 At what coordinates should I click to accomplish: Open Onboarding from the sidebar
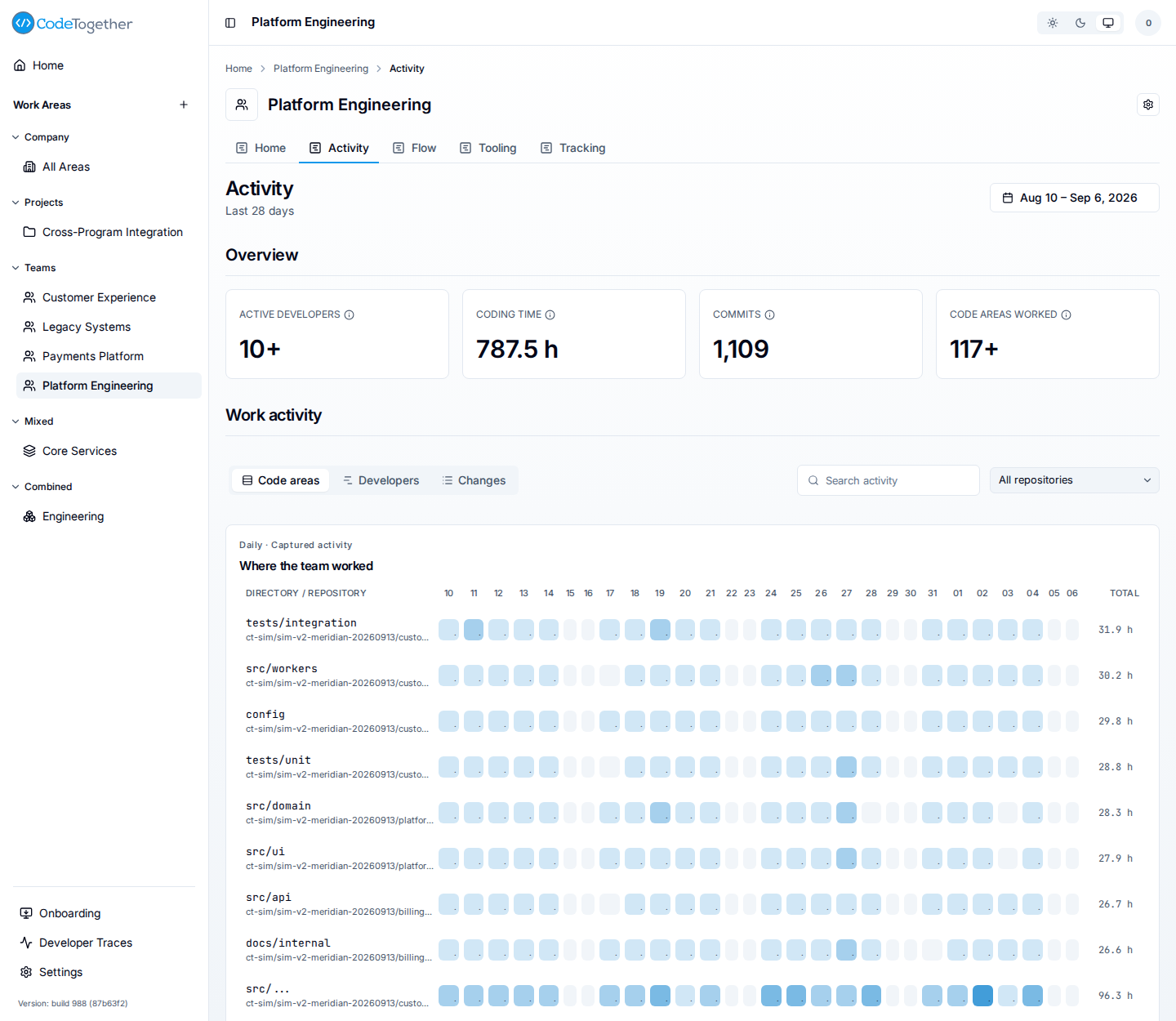point(104,913)
